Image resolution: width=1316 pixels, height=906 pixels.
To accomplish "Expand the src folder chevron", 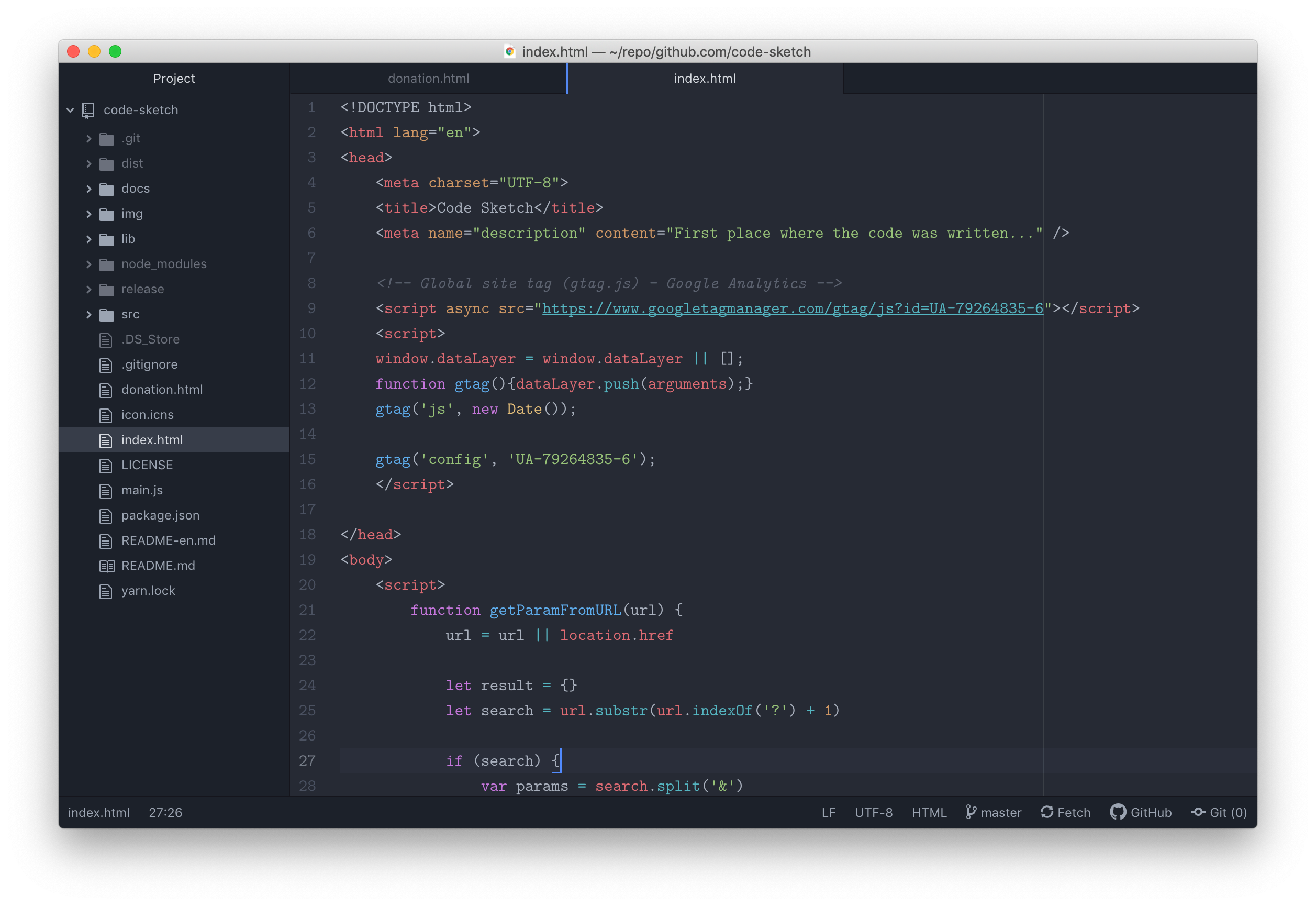I will (89, 315).
